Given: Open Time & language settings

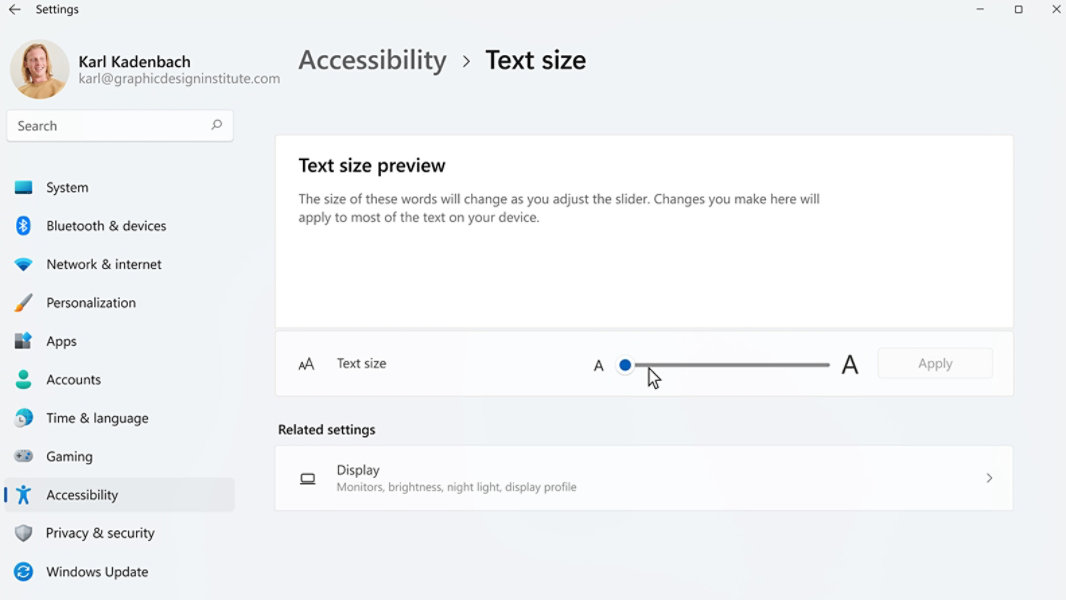Looking at the screenshot, I should pyautogui.click(x=97, y=418).
